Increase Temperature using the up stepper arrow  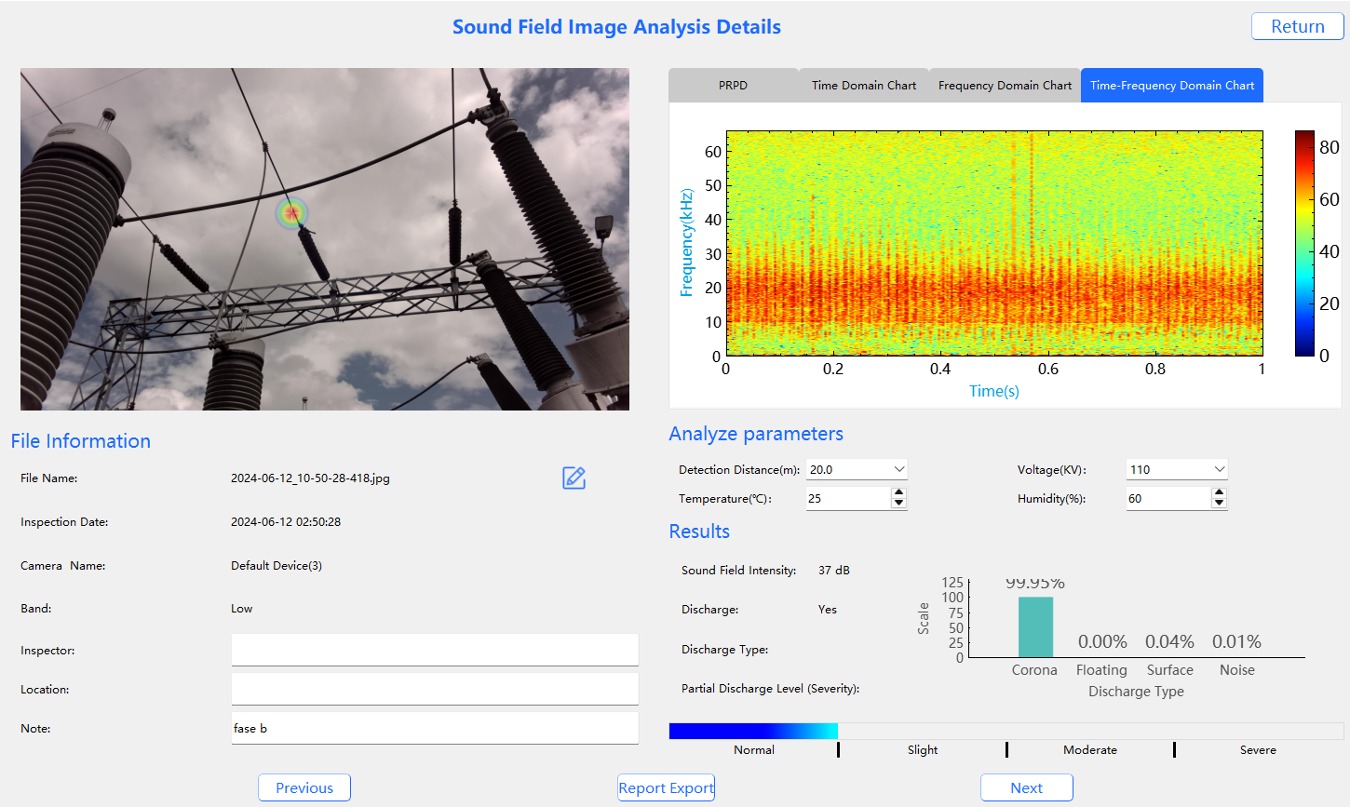pyautogui.click(x=901, y=492)
